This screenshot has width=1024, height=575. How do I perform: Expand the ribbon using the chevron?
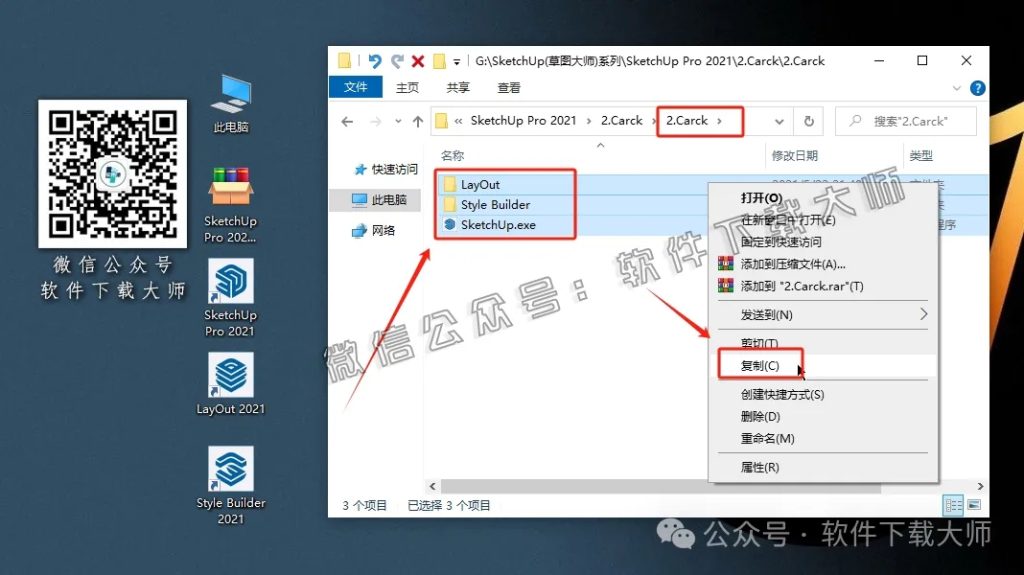957,88
